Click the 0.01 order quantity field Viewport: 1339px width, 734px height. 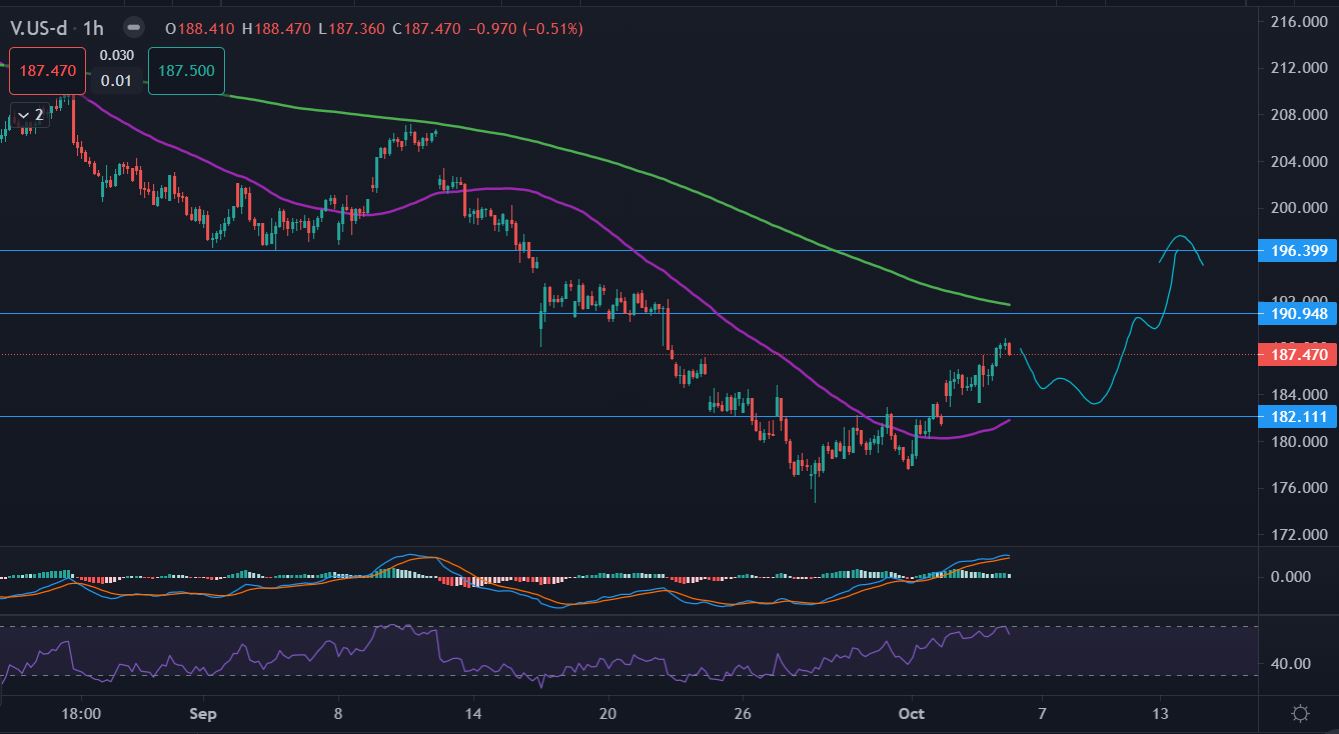pyautogui.click(x=116, y=80)
